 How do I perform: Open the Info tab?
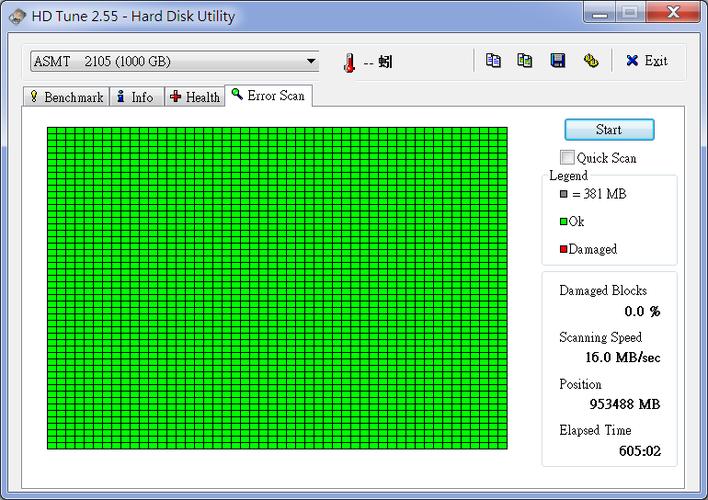click(x=134, y=97)
